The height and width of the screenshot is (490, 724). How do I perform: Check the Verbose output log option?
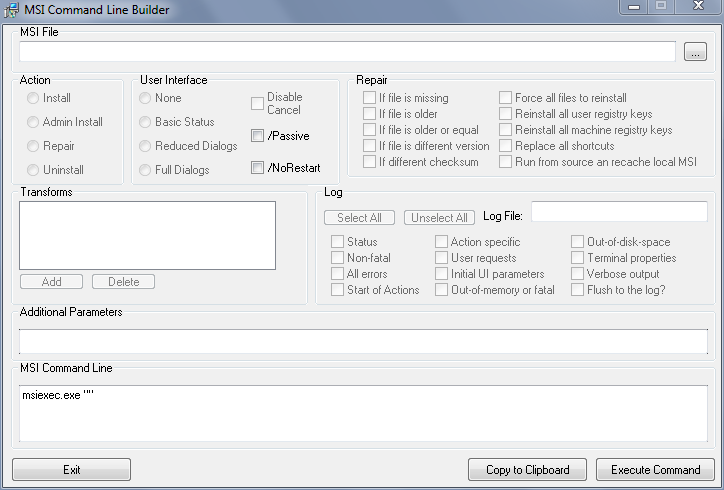[x=578, y=274]
